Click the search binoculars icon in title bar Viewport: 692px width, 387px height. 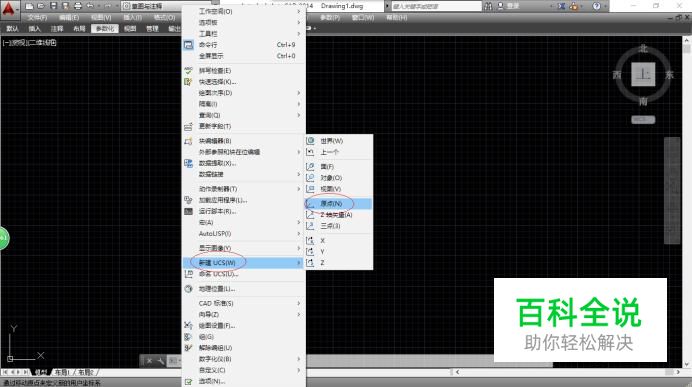coord(488,6)
